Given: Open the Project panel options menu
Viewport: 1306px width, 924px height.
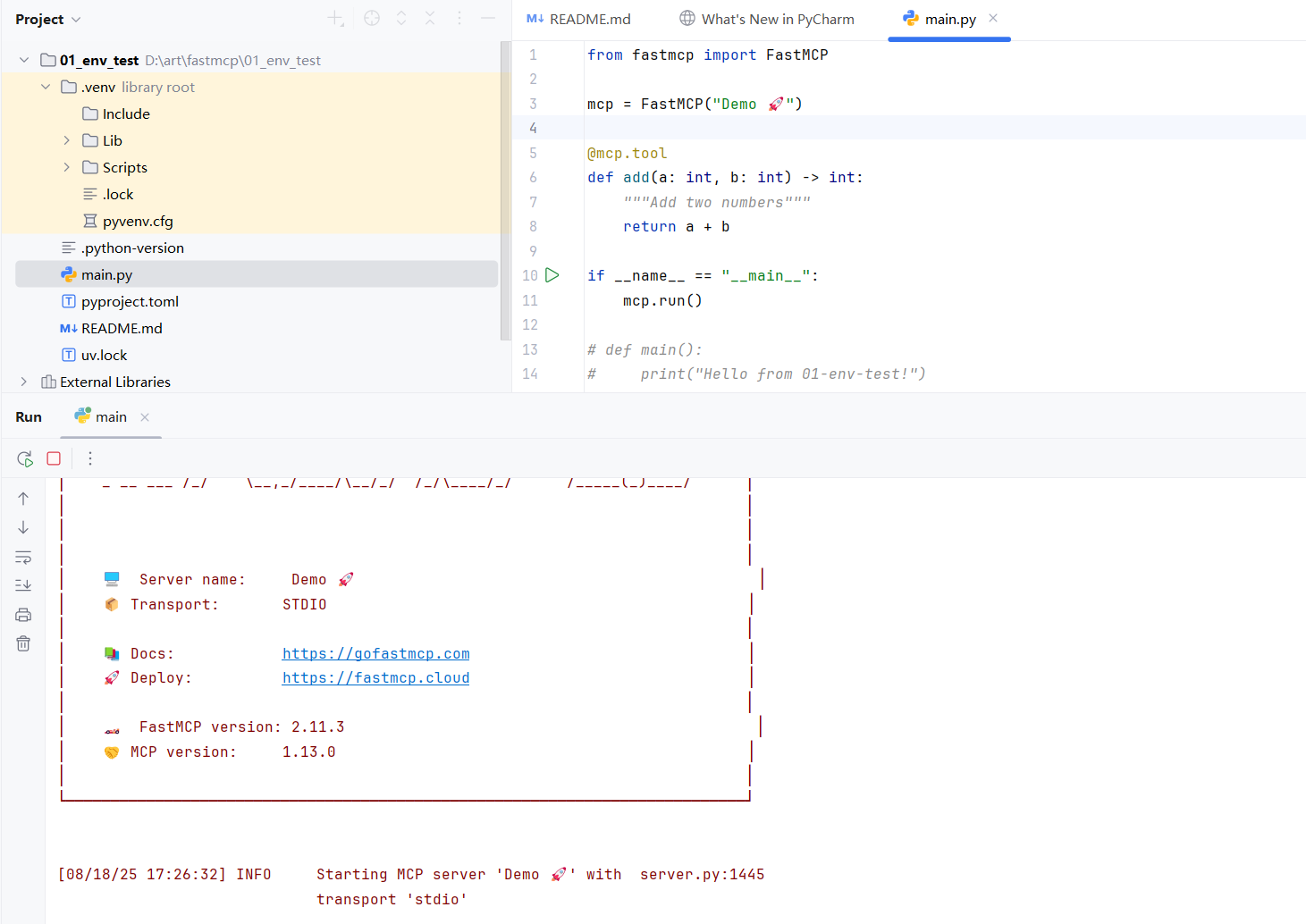Looking at the screenshot, I should point(459,18).
